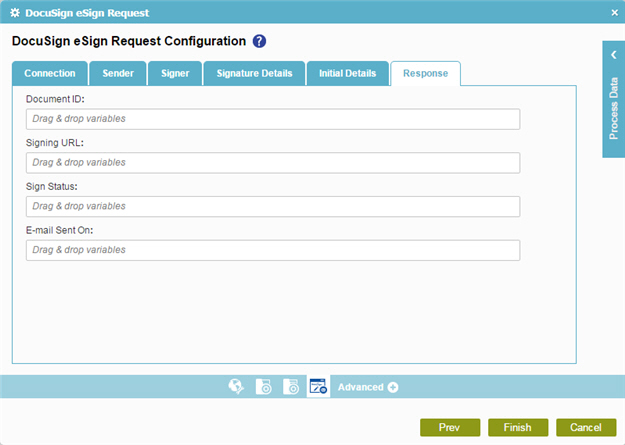This screenshot has width=625, height=445.
Task: Focus the Signing URL field
Action: click(273, 163)
